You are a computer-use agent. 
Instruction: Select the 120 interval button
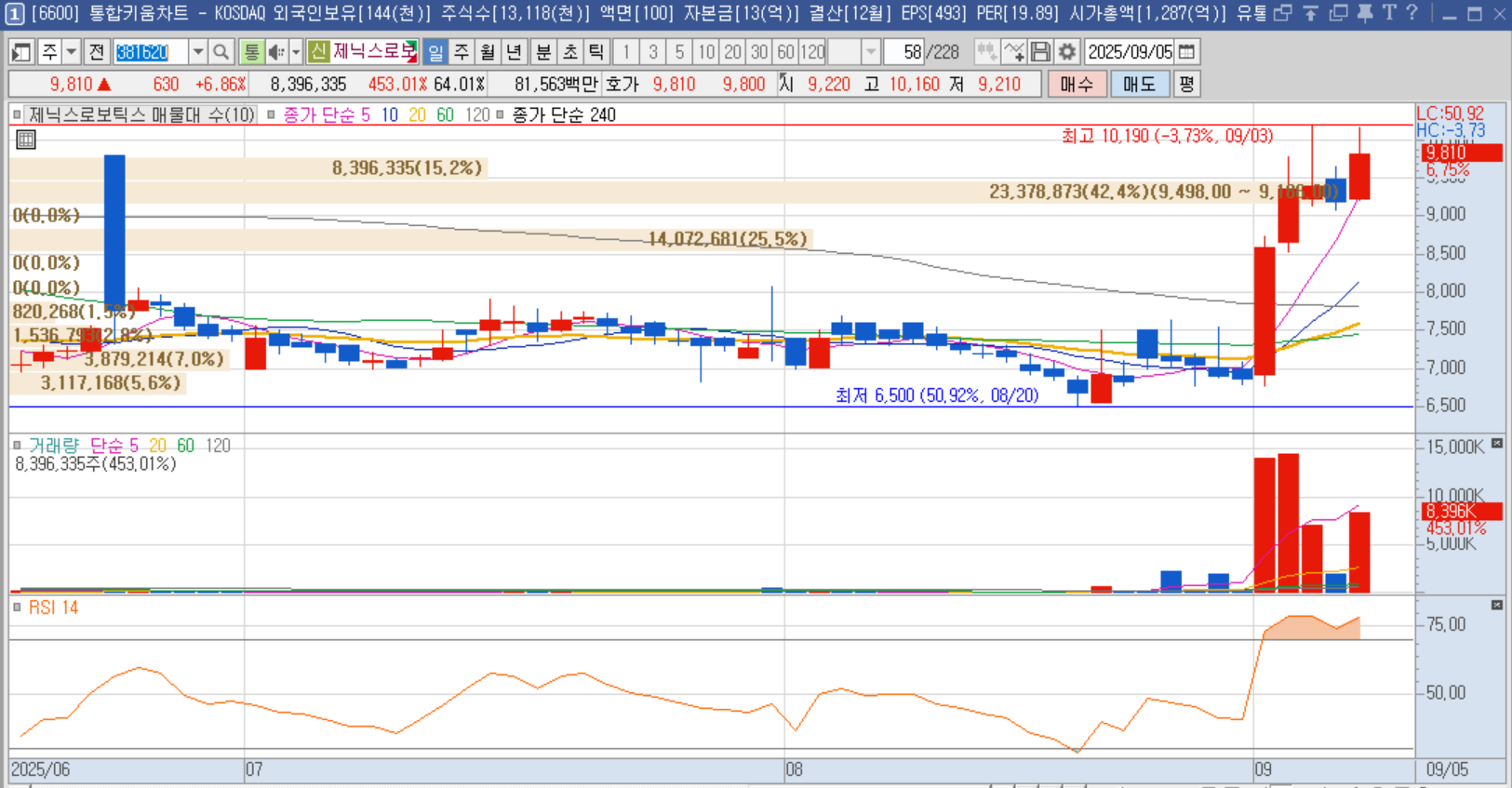tap(813, 52)
